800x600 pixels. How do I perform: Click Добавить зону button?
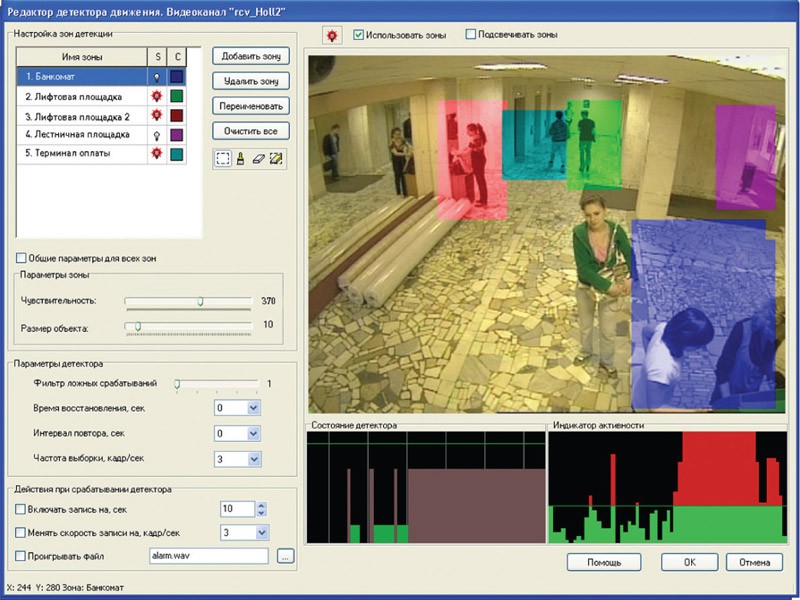(x=251, y=57)
